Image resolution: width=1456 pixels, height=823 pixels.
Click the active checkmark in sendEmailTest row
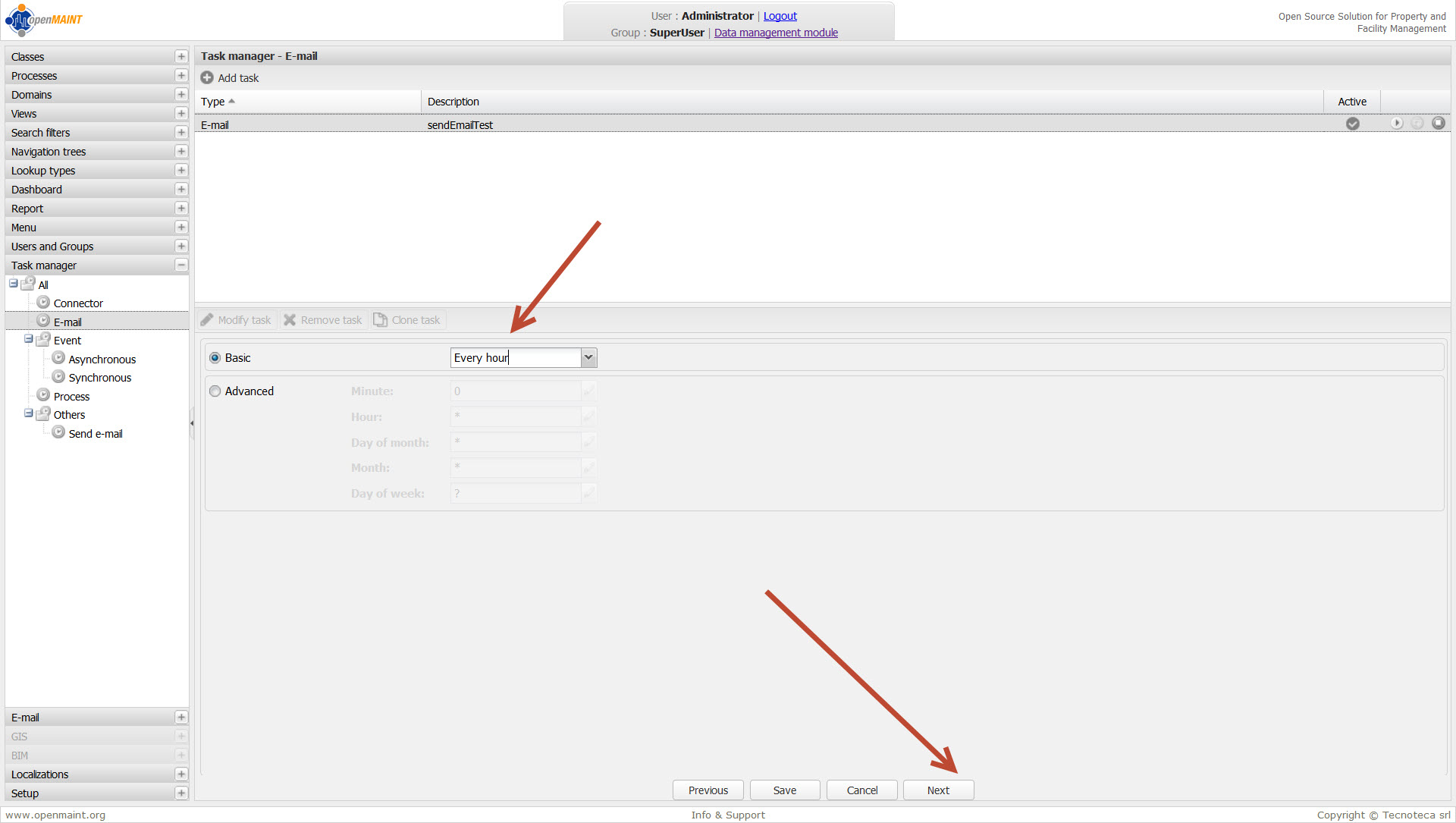(1352, 124)
